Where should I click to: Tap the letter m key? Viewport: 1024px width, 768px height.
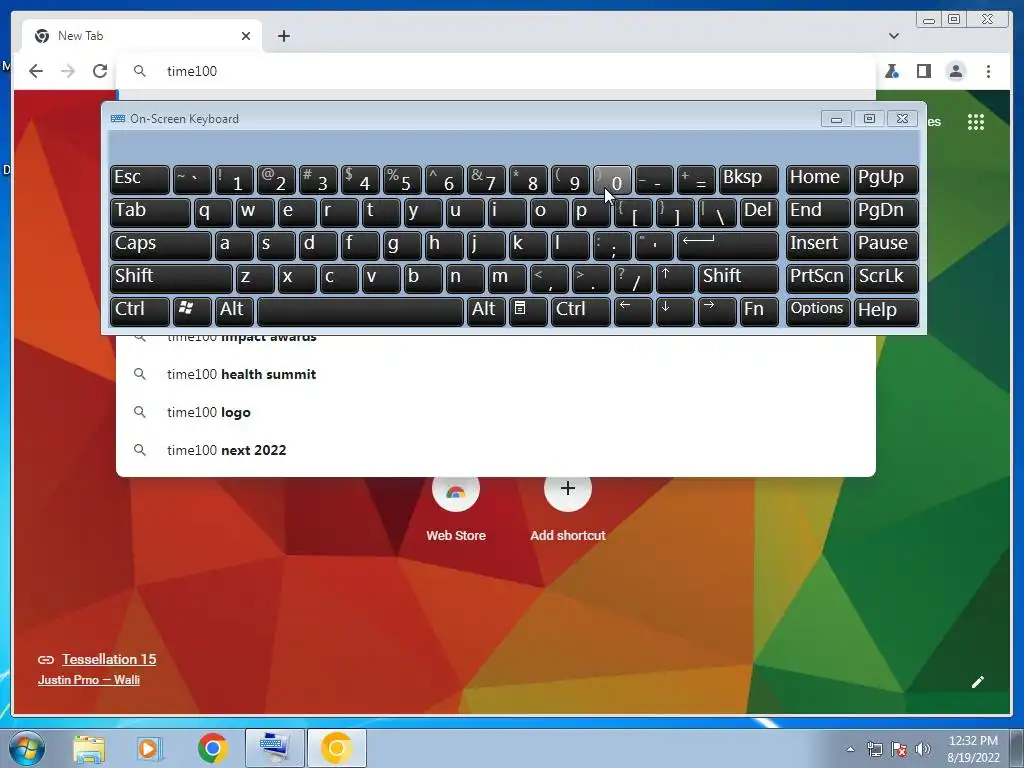coord(507,278)
